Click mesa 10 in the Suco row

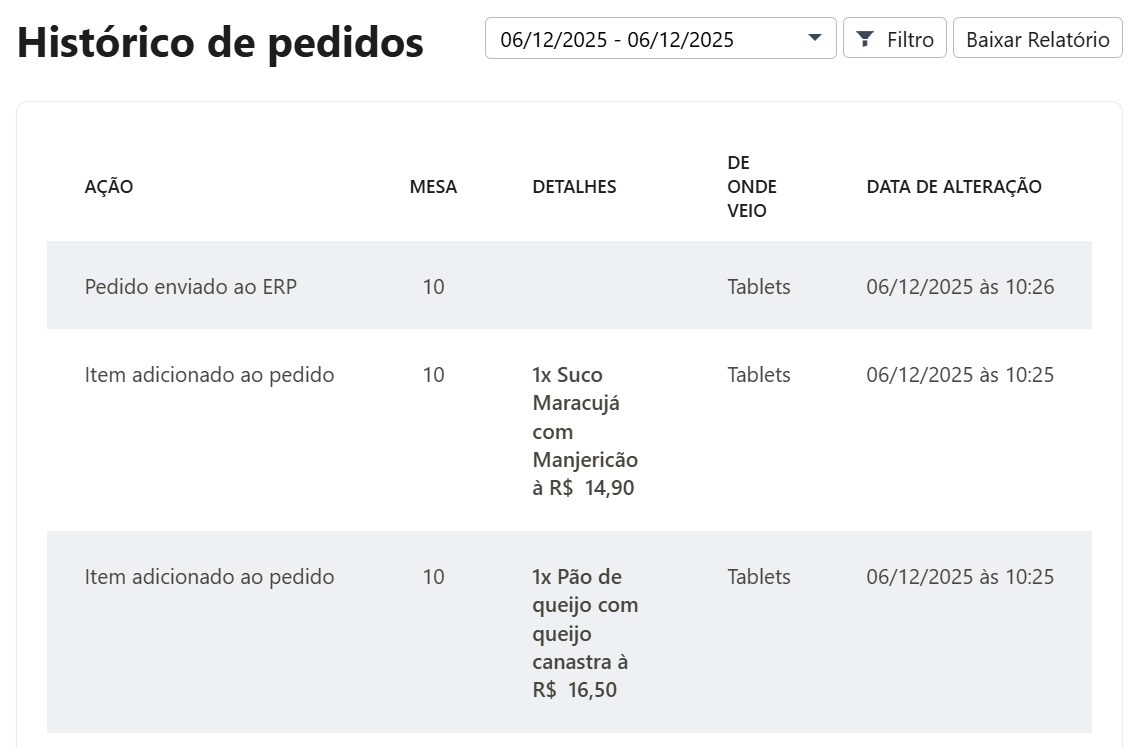(433, 375)
